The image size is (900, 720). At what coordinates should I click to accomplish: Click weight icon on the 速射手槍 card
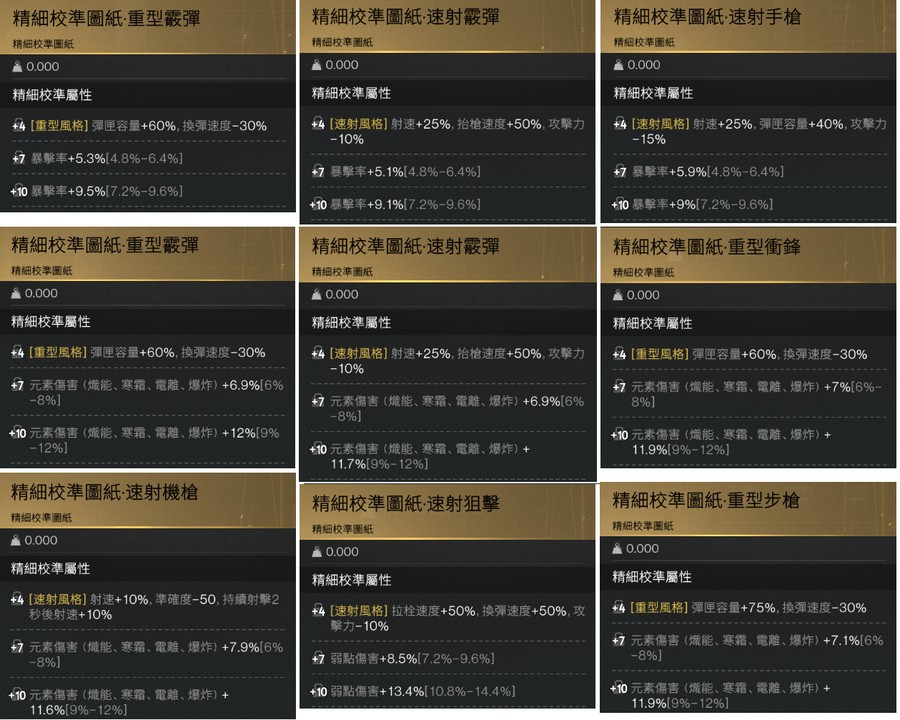click(618, 65)
